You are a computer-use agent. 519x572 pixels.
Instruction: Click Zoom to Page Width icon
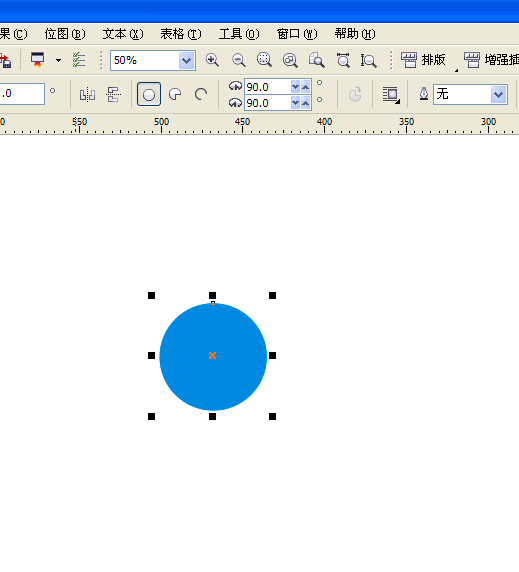coord(343,60)
